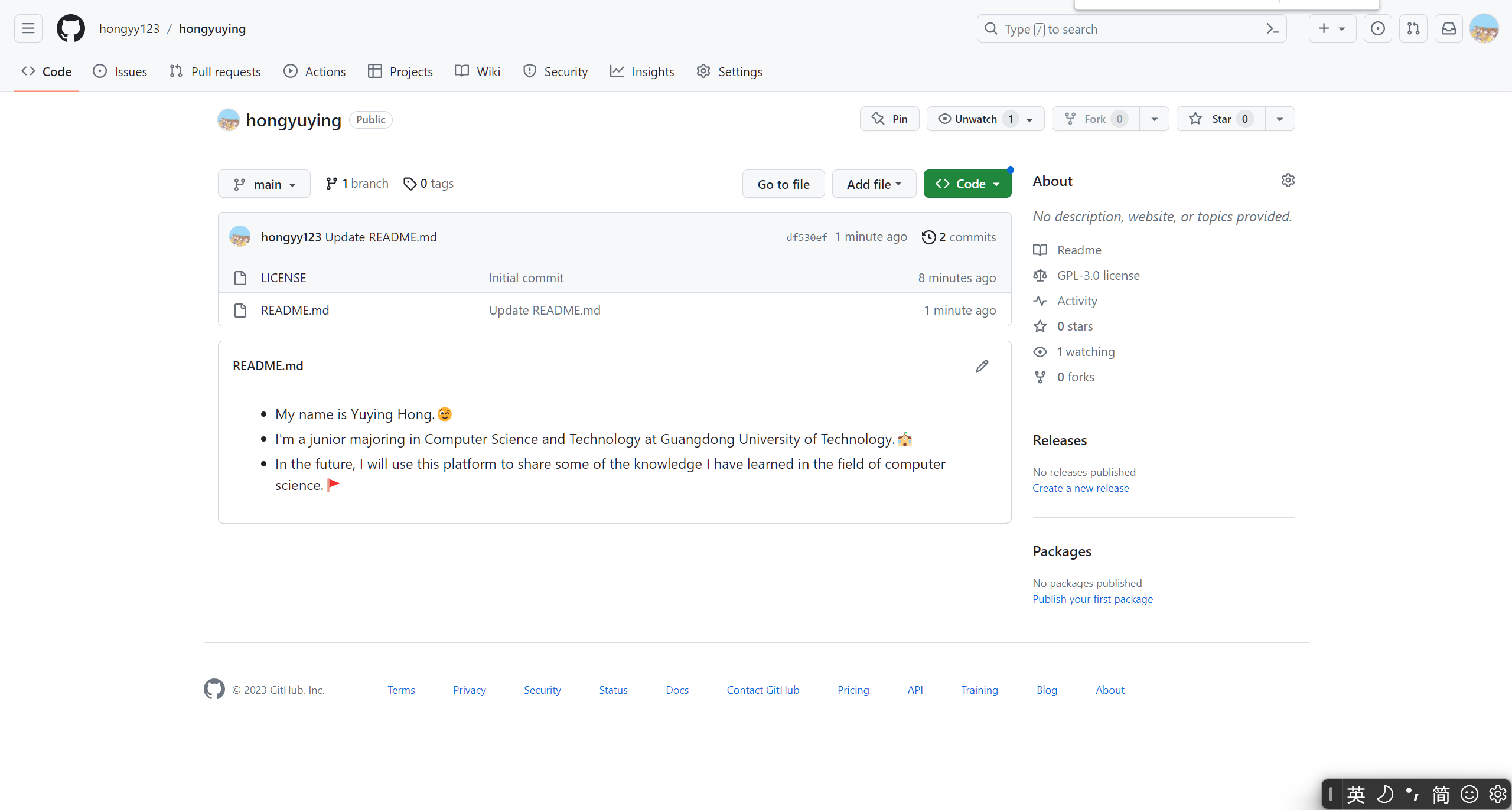
Task: Open the command palette icon
Action: (x=1273, y=29)
